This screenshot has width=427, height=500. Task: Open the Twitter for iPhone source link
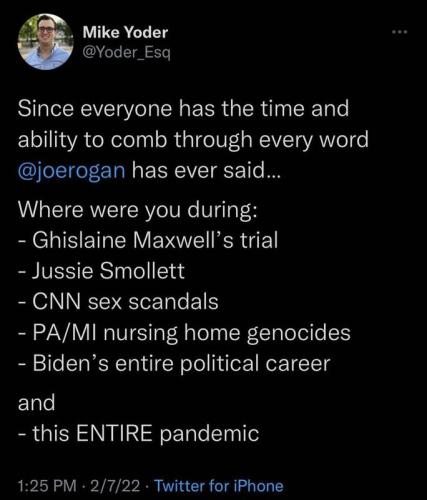219,486
